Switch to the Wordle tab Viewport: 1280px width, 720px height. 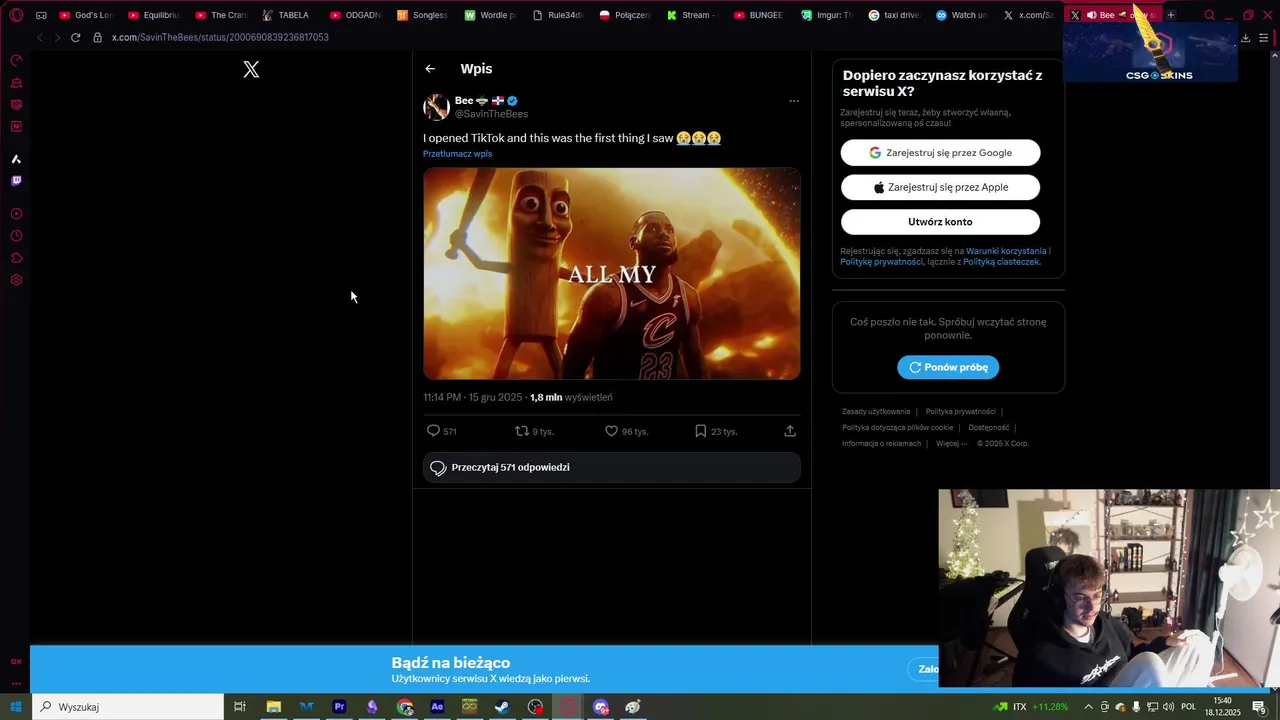tap(491, 15)
